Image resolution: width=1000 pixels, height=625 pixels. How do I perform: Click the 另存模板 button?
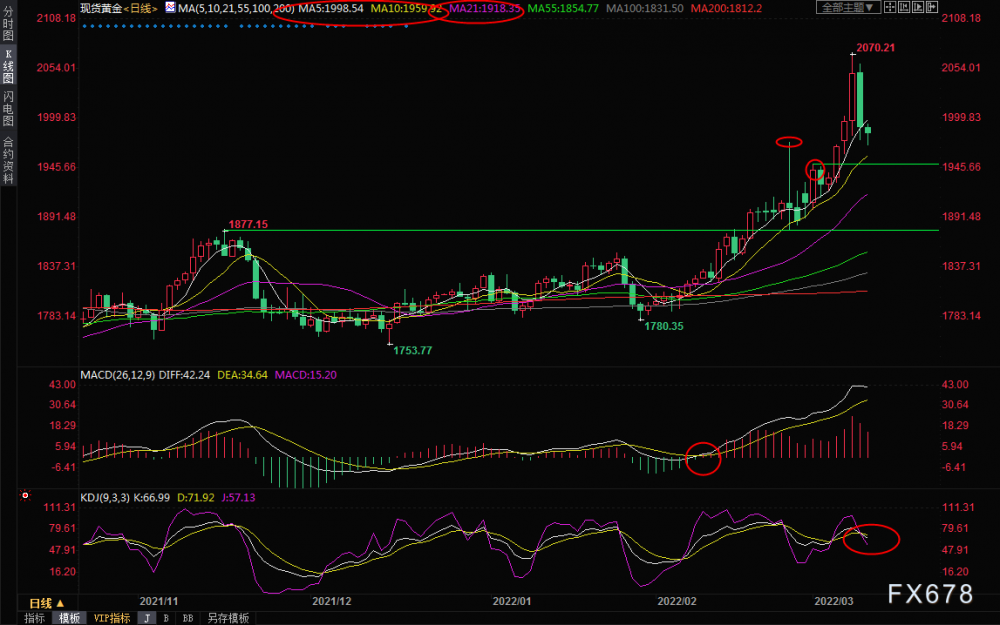coord(228,618)
